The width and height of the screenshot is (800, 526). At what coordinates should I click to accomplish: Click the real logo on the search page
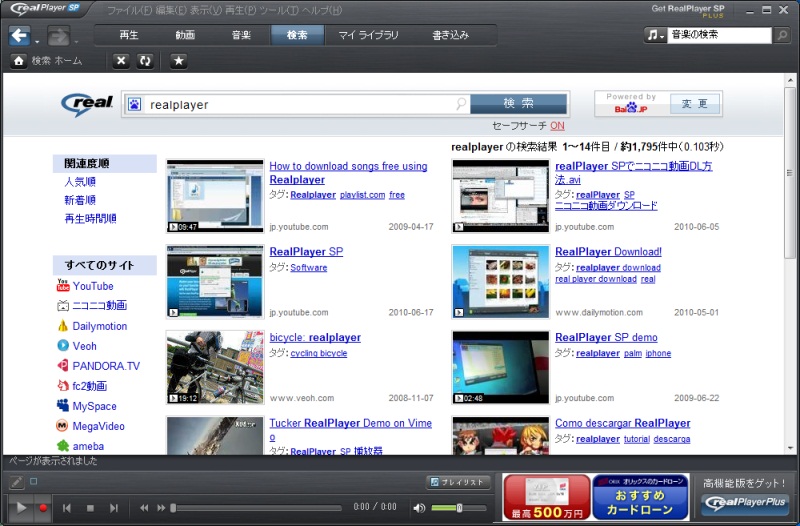click(x=87, y=104)
